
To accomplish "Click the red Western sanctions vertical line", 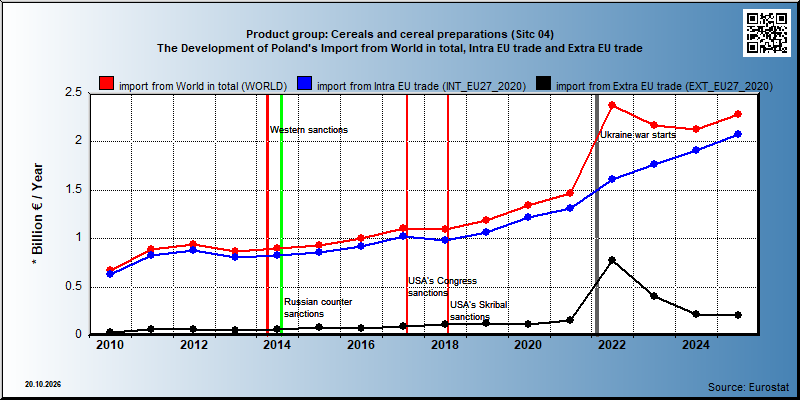I will click(x=267, y=214).
